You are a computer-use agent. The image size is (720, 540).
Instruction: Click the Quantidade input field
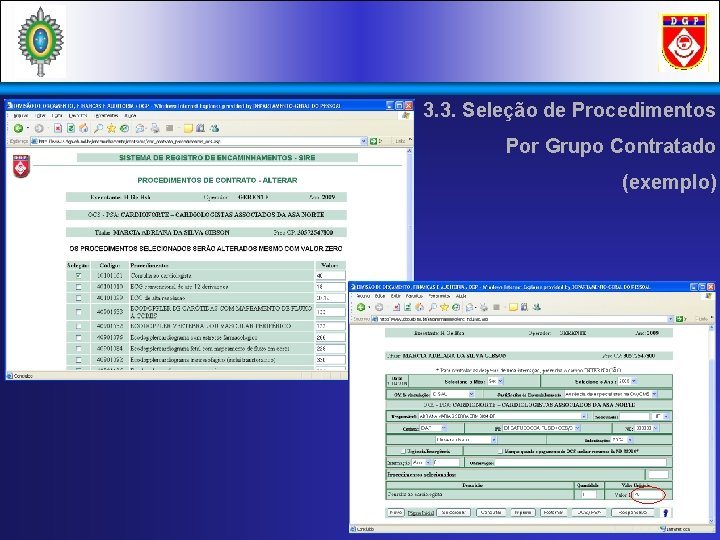589,495
